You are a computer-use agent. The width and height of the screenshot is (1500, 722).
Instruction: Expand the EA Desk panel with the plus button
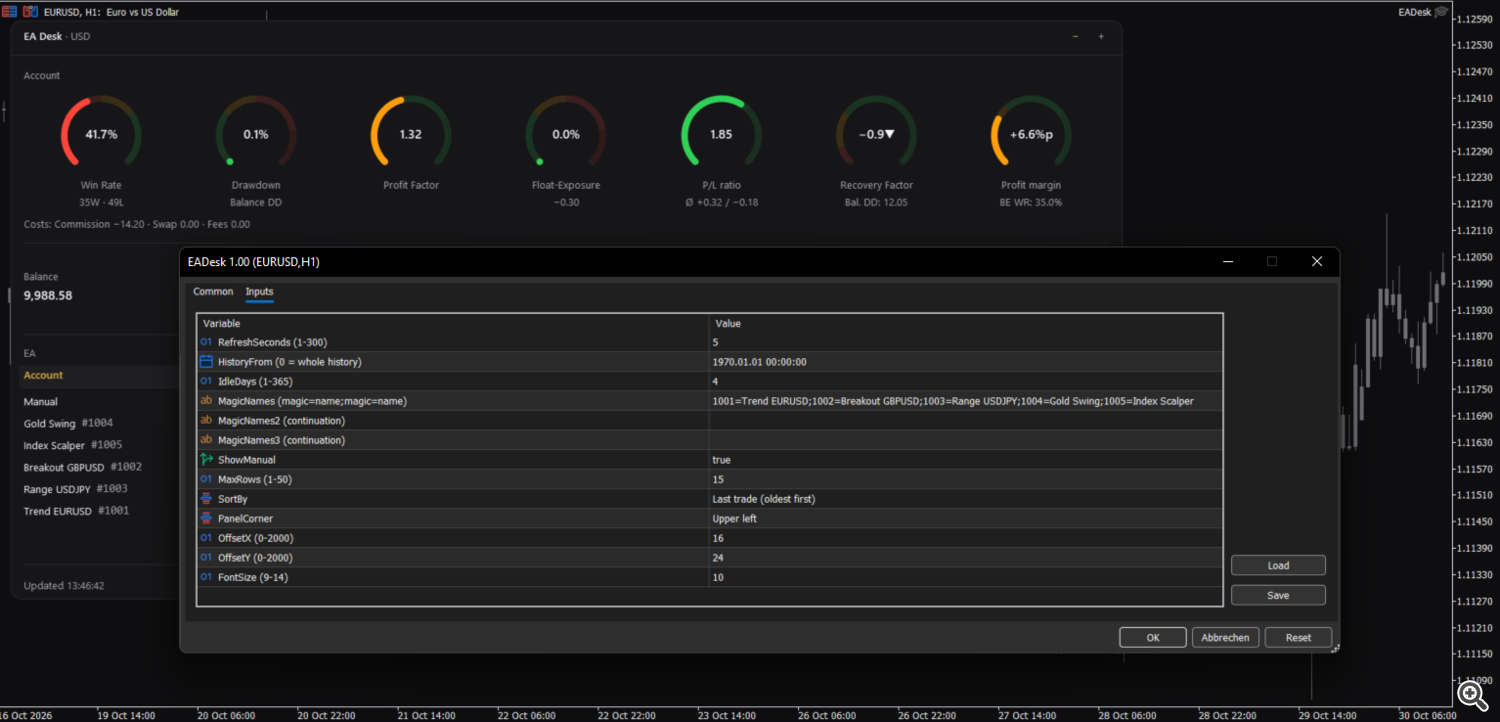pyautogui.click(x=1101, y=36)
